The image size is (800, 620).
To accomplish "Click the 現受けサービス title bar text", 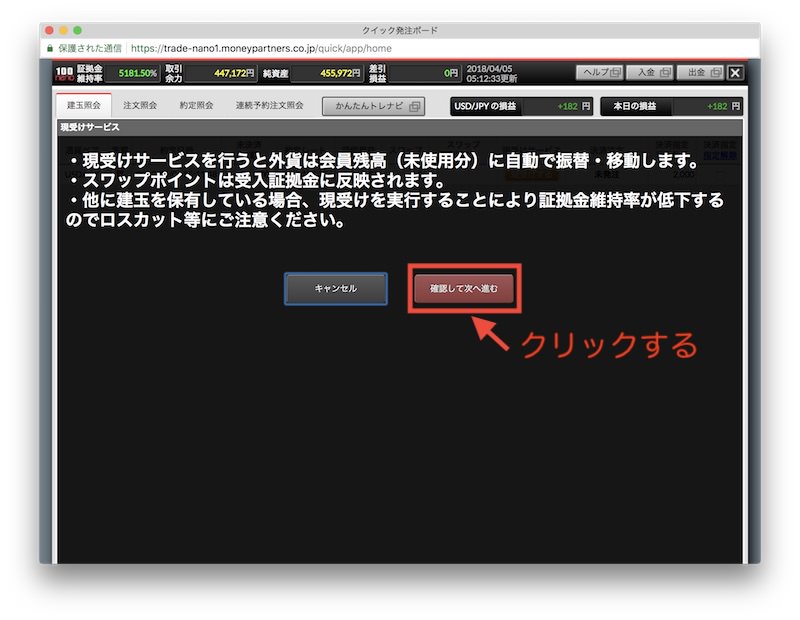I will pos(90,127).
